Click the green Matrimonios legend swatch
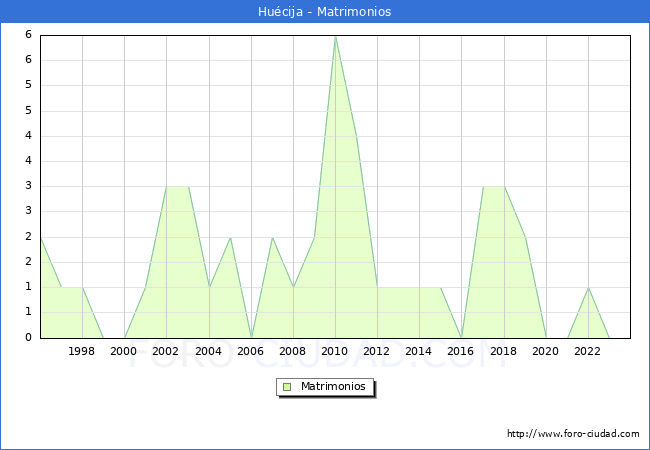Viewport: 650px width, 450px height. click(287, 387)
